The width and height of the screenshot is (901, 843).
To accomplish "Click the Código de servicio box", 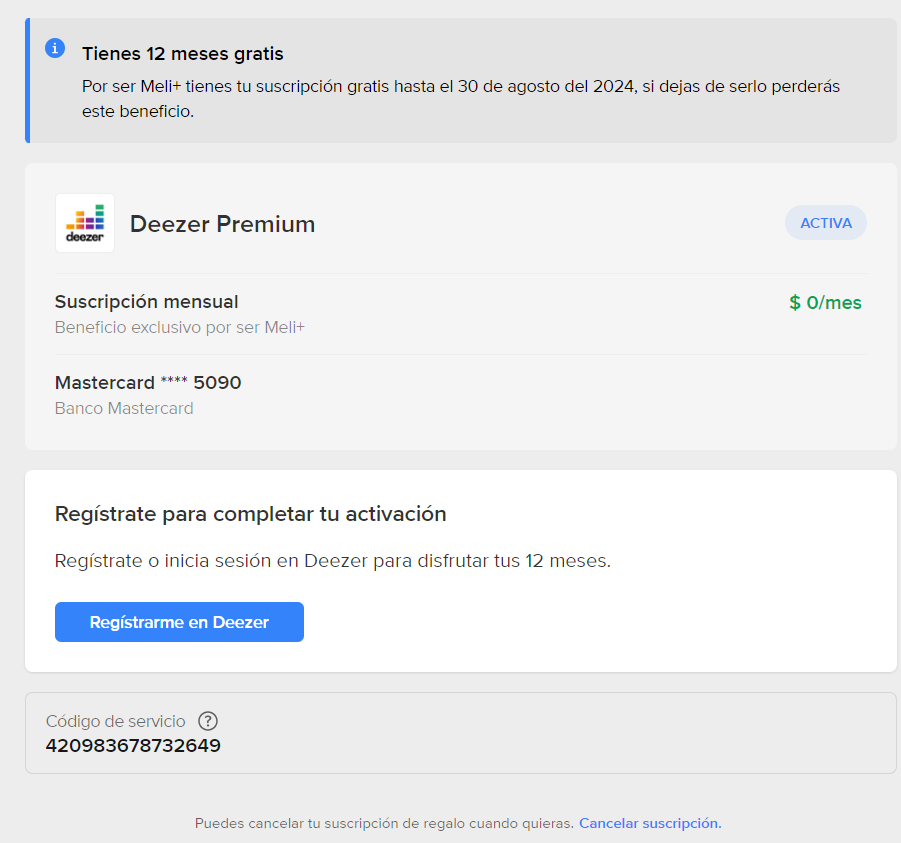I will point(461,733).
